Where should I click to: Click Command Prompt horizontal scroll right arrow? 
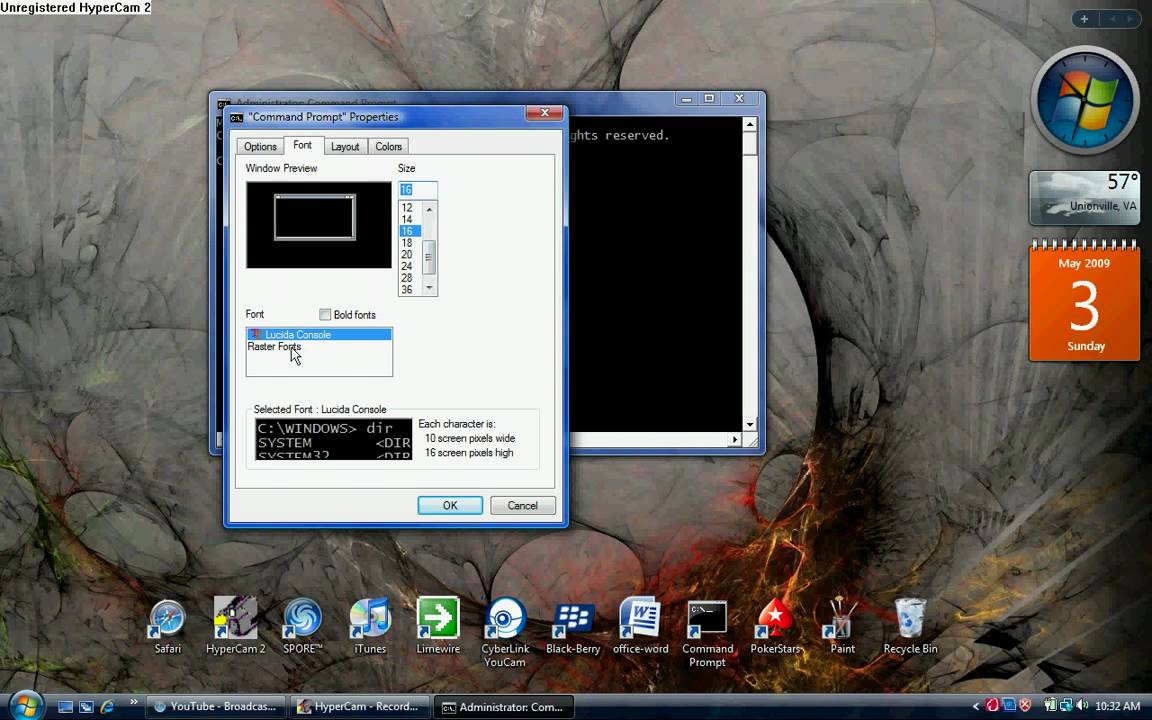click(x=735, y=439)
